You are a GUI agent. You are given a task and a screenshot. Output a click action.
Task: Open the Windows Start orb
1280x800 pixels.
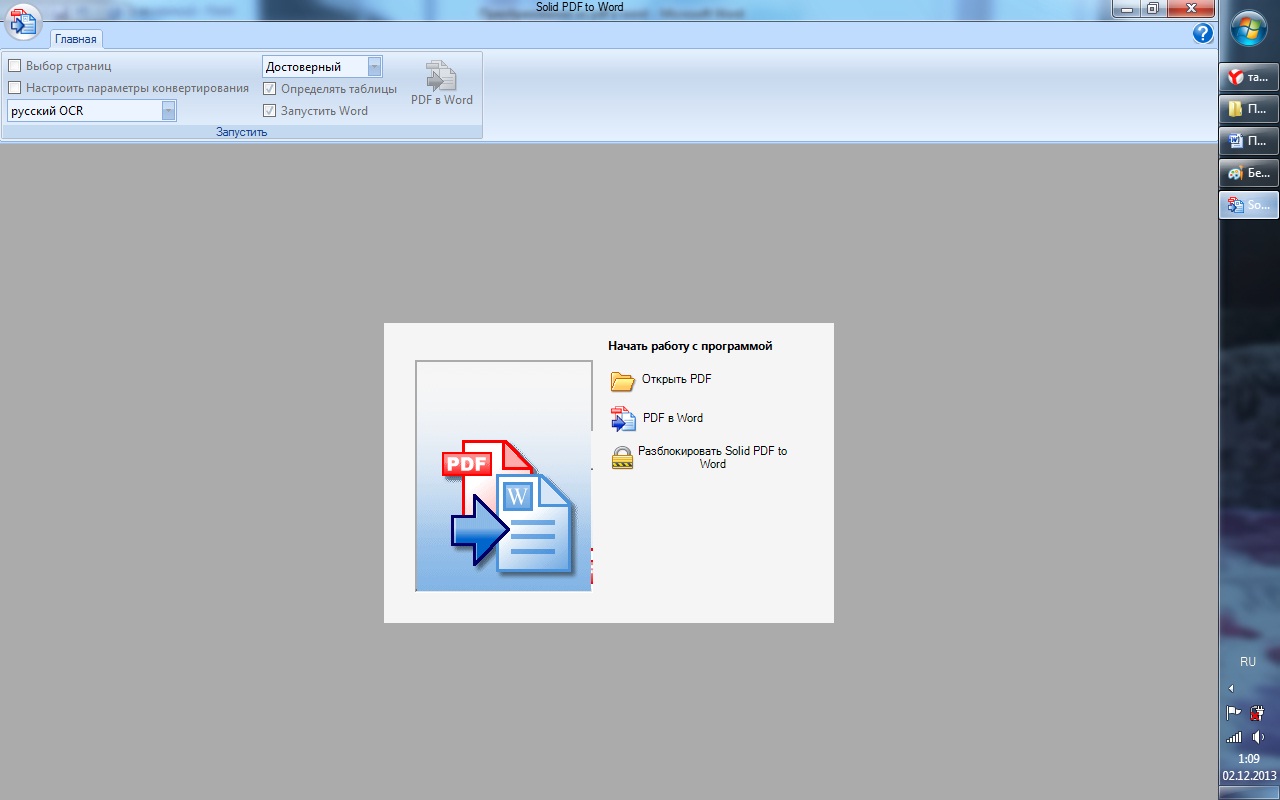[1249, 30]
